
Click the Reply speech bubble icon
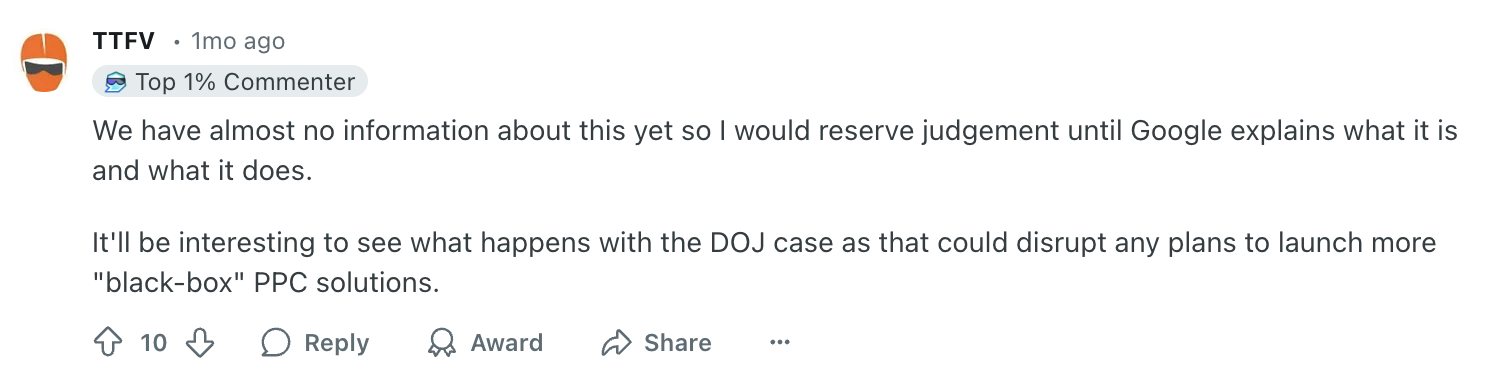(275, 343)
